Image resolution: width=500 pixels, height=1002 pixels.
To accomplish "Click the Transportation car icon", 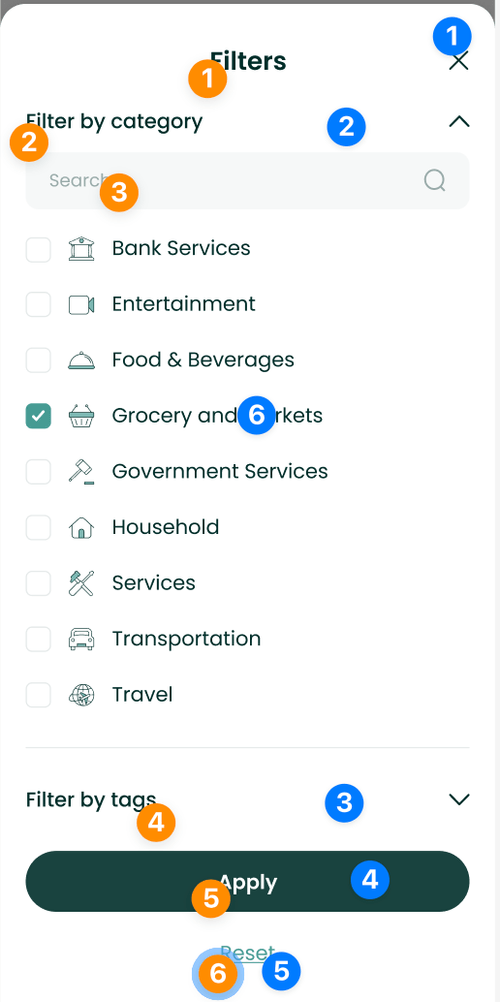I will (81, 639).
